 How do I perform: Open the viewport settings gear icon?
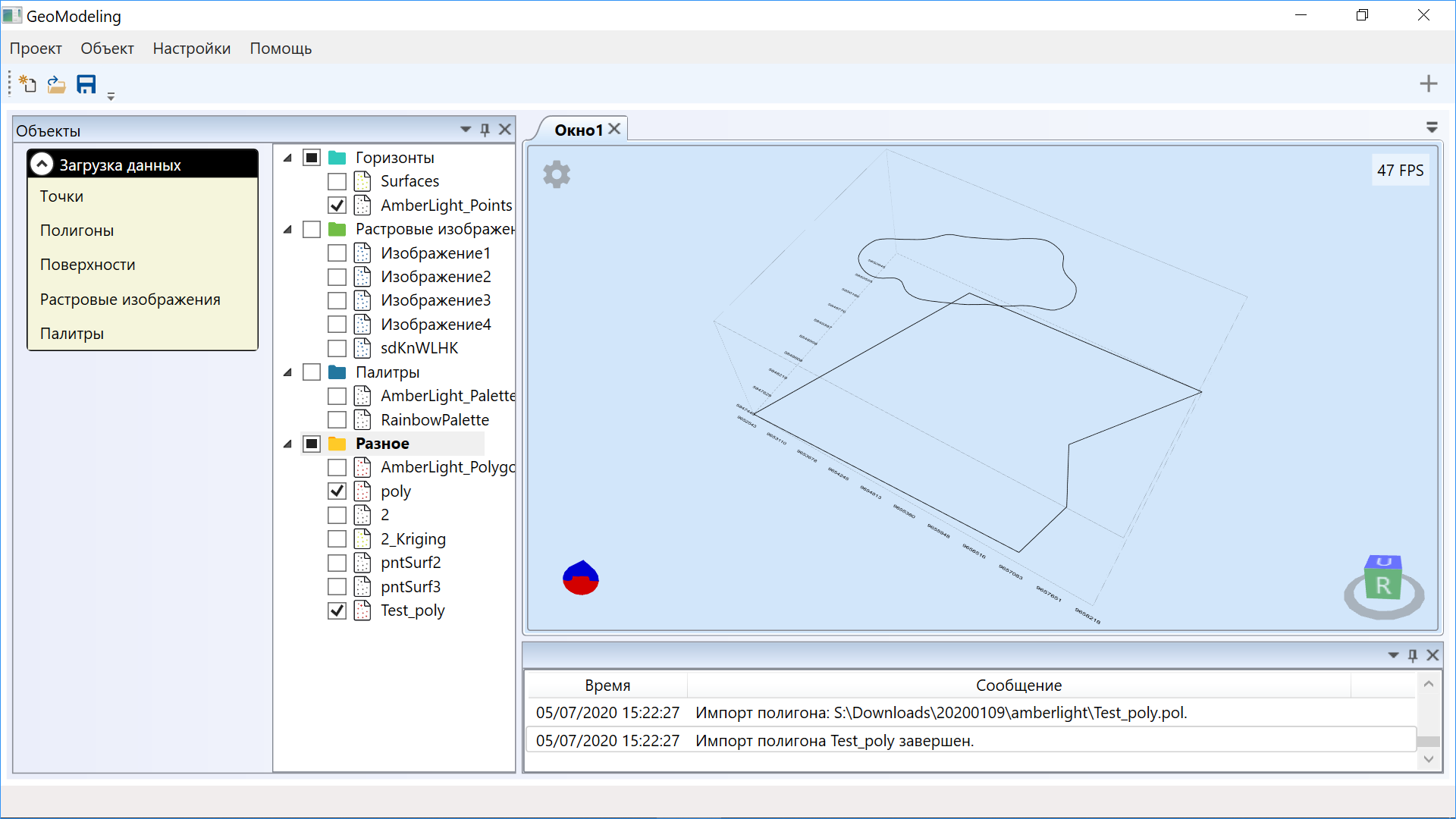pos(557,174)
